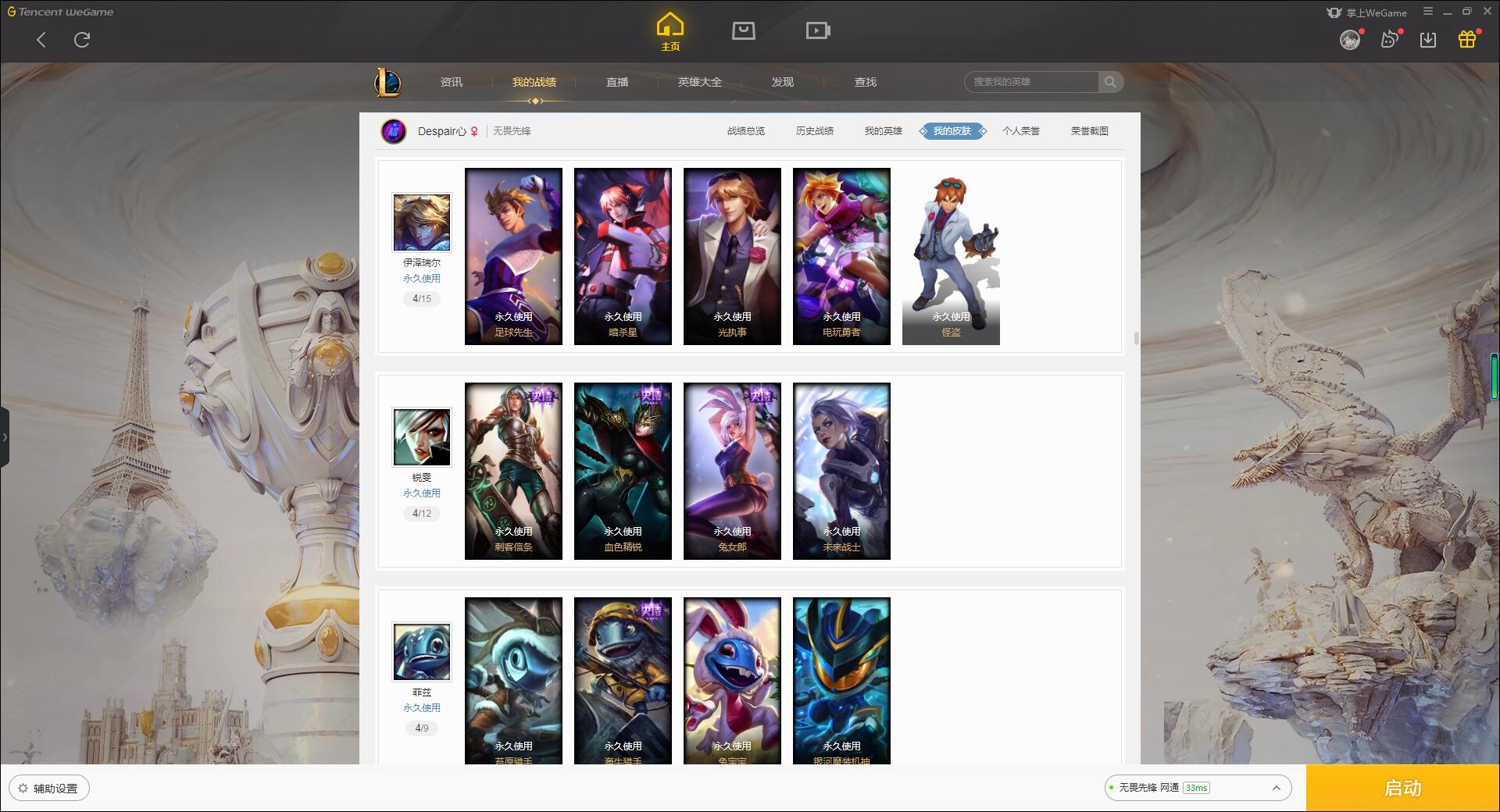Open the gift box icon
1500x812 pixels.
1467,40
